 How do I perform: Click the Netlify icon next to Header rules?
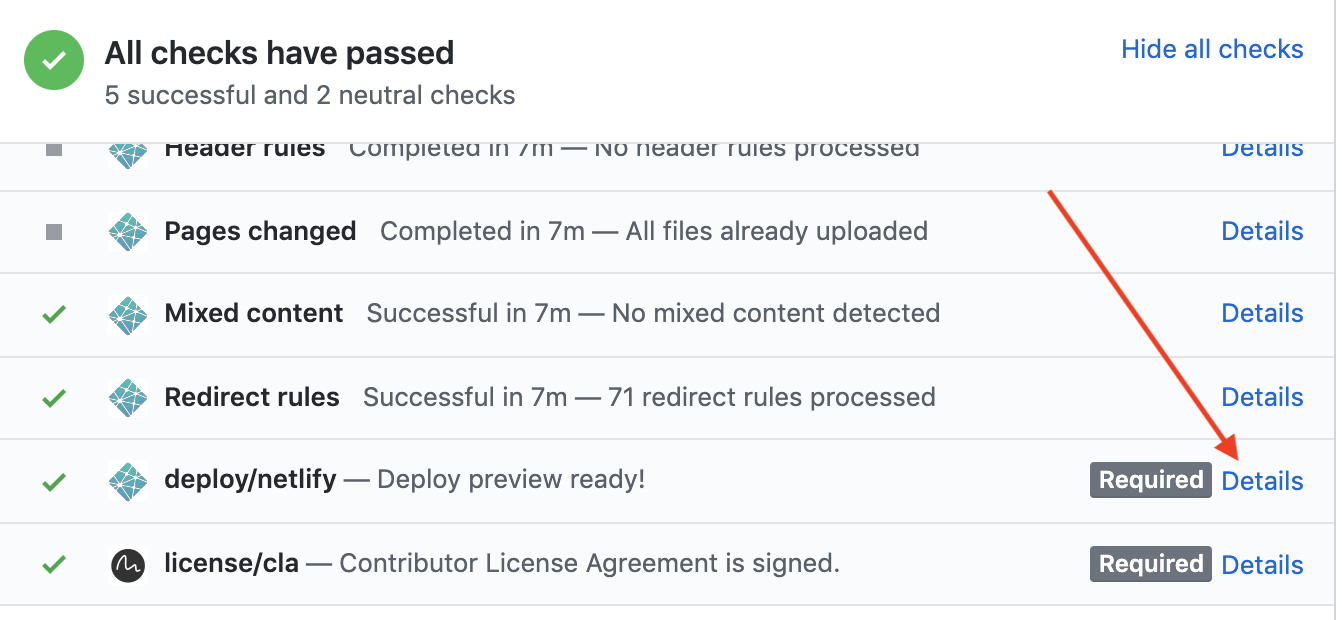[128, 154]
